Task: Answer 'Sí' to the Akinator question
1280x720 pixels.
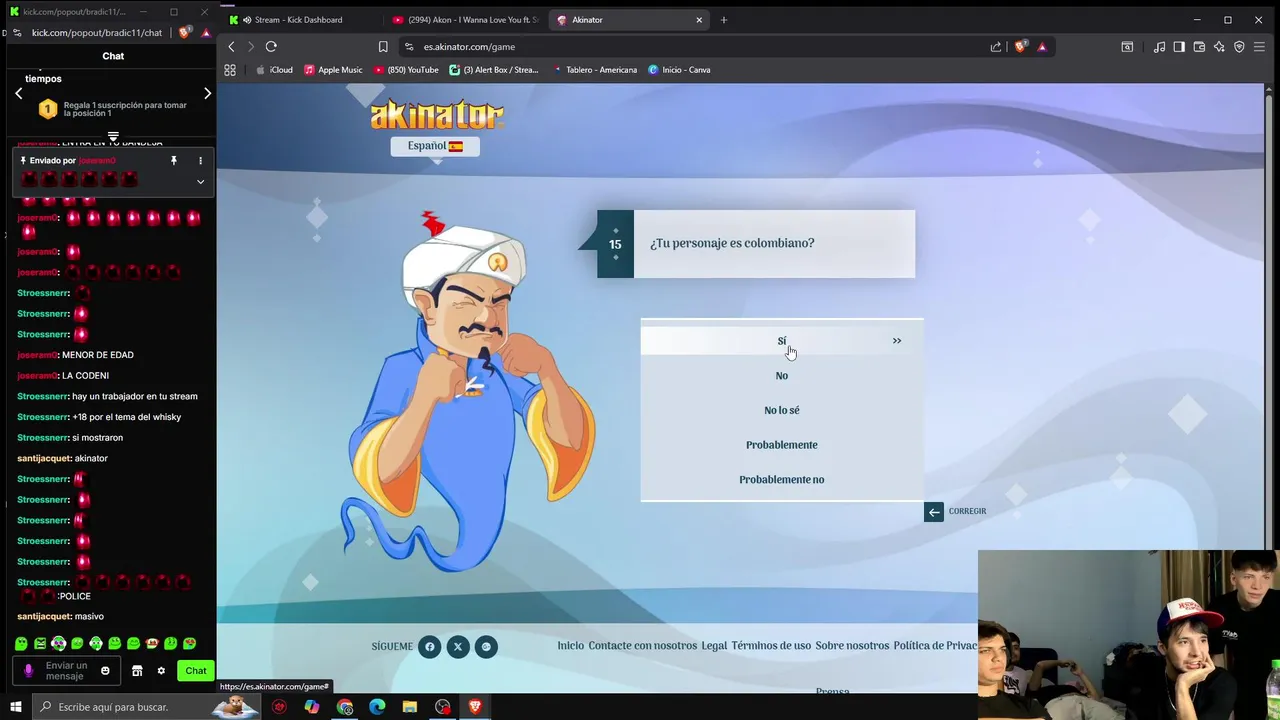Action: 782,341
